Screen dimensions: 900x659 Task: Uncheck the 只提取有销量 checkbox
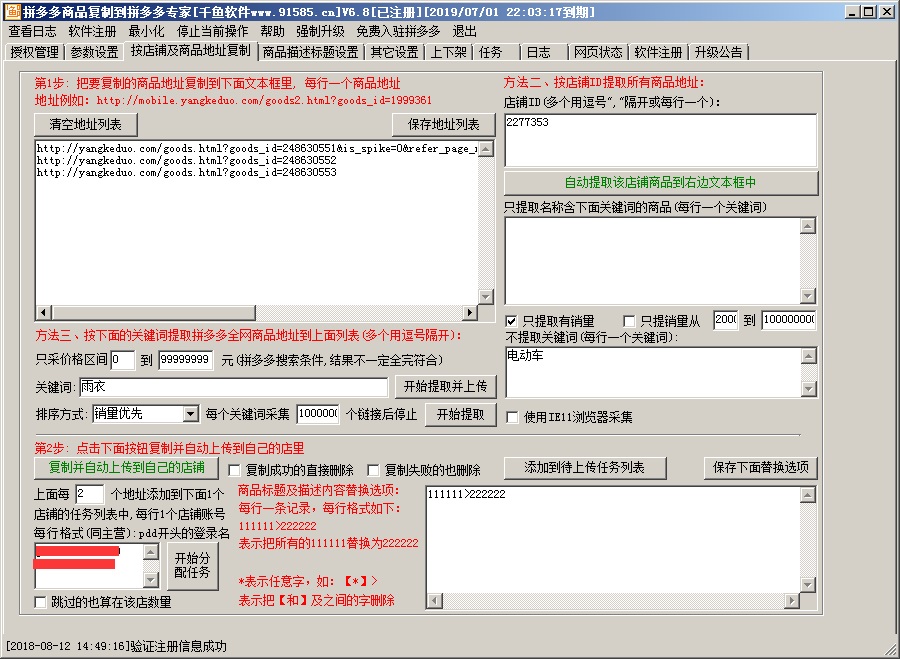click(511, 321)
